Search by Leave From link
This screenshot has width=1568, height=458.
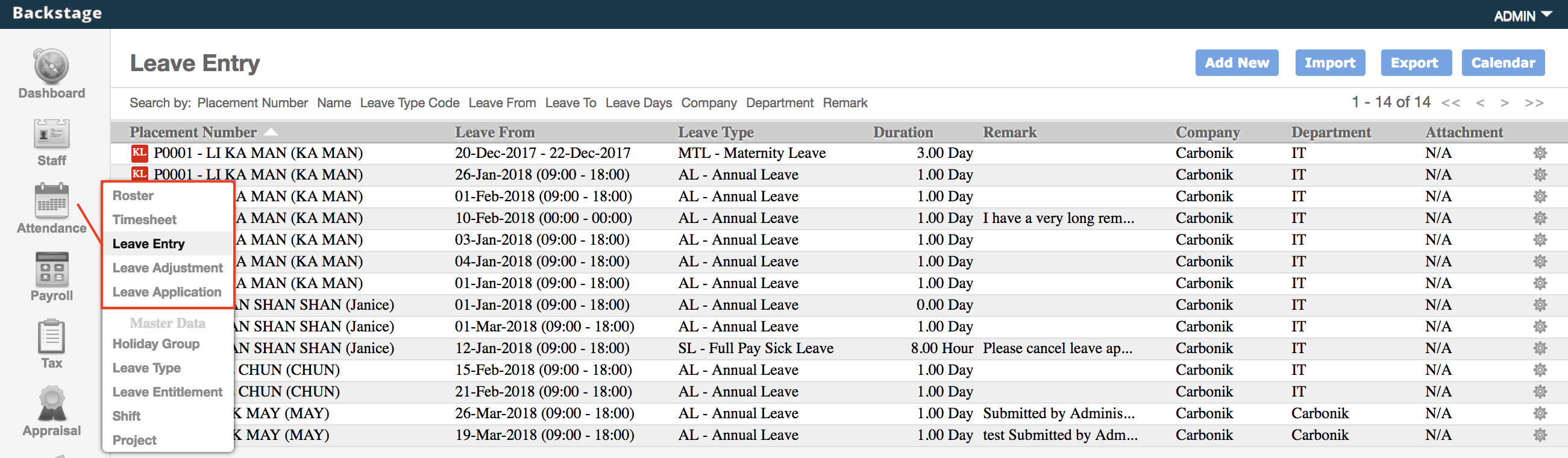[501, 103]
